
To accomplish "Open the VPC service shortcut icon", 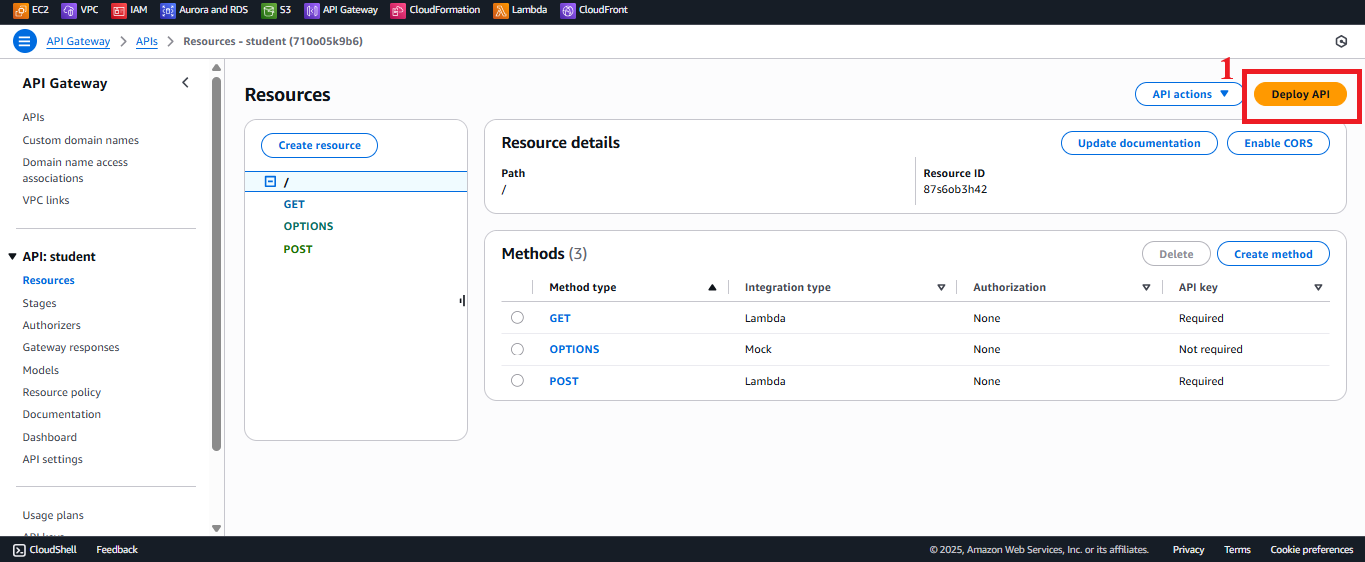I will pyautogui.click(x=68, y=11).
